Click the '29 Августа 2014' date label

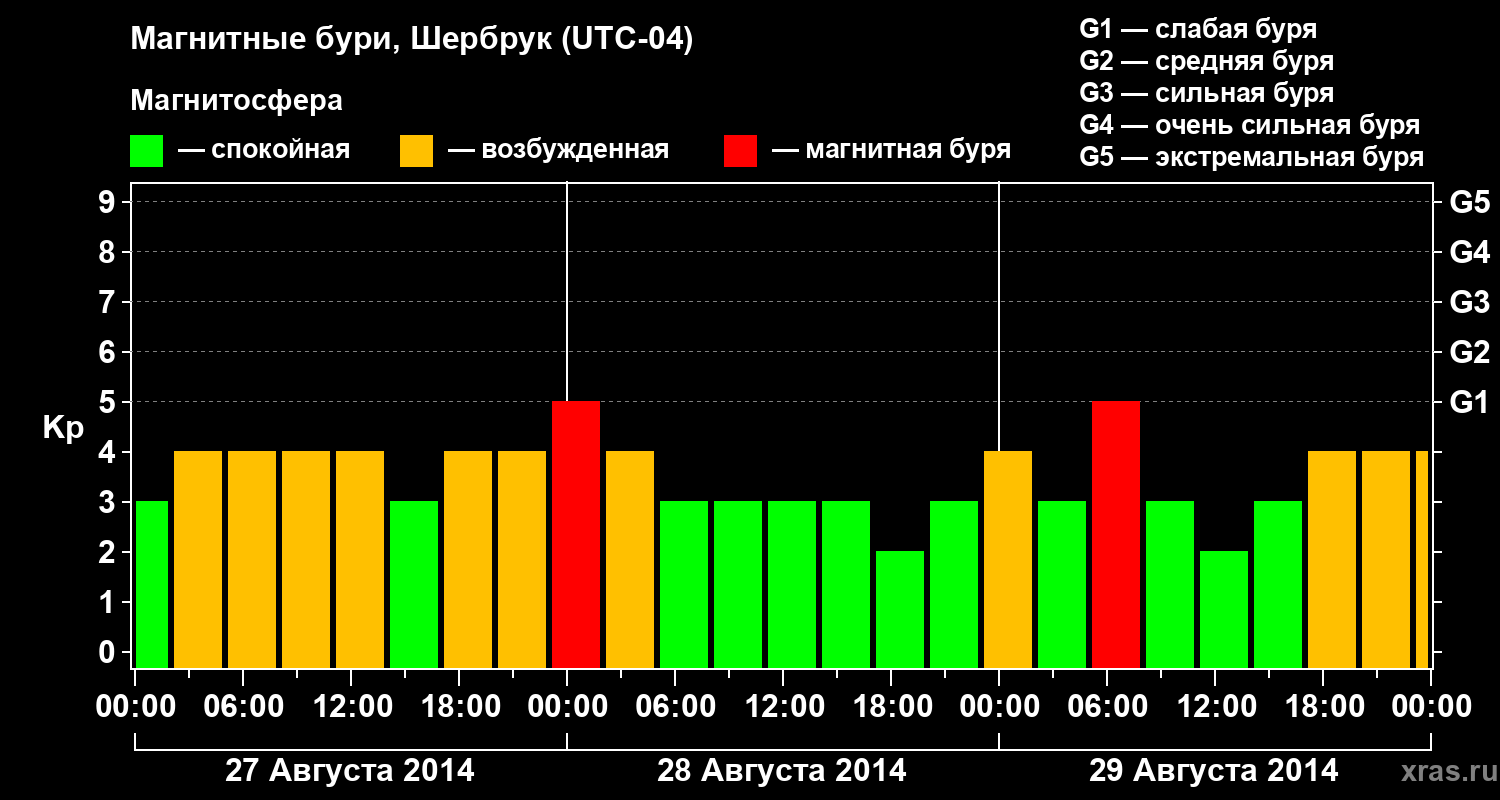[x=1214, y=771]
